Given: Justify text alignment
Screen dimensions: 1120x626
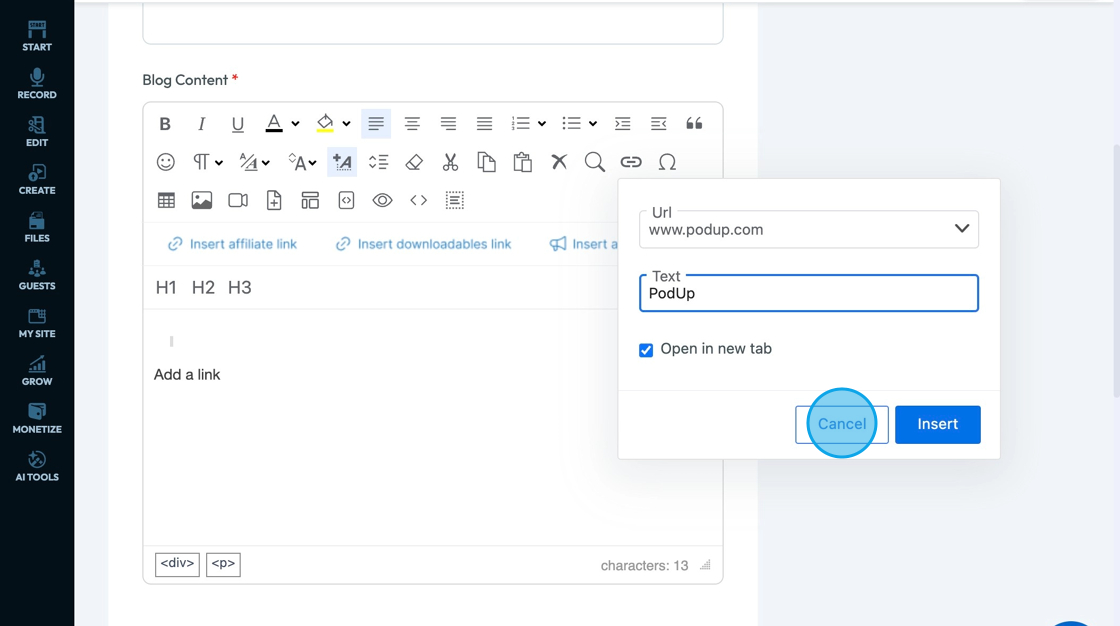Looking at the screenshot, I should 484,124.
